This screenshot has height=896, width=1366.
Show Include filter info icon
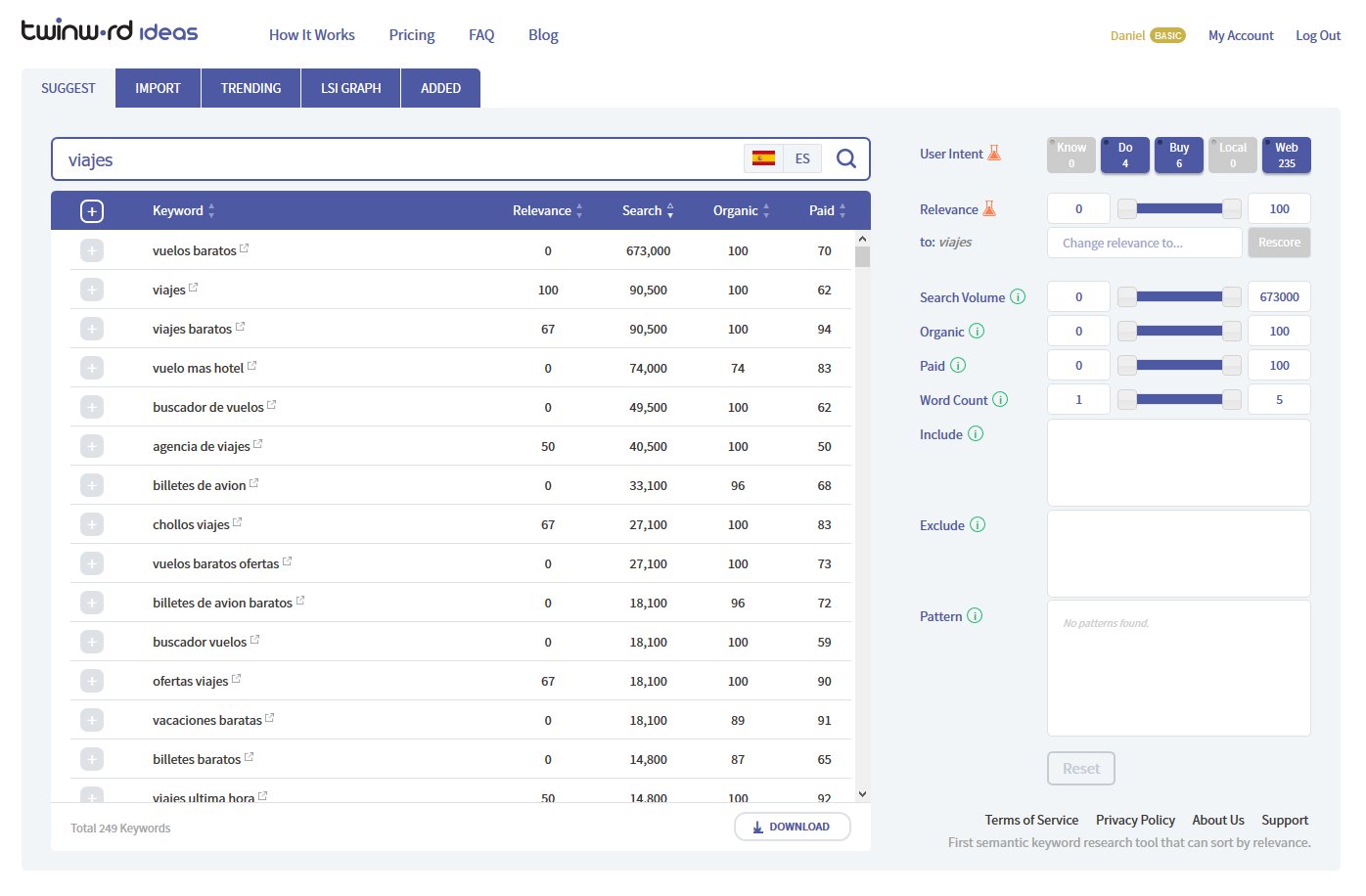tap(976, 433)
